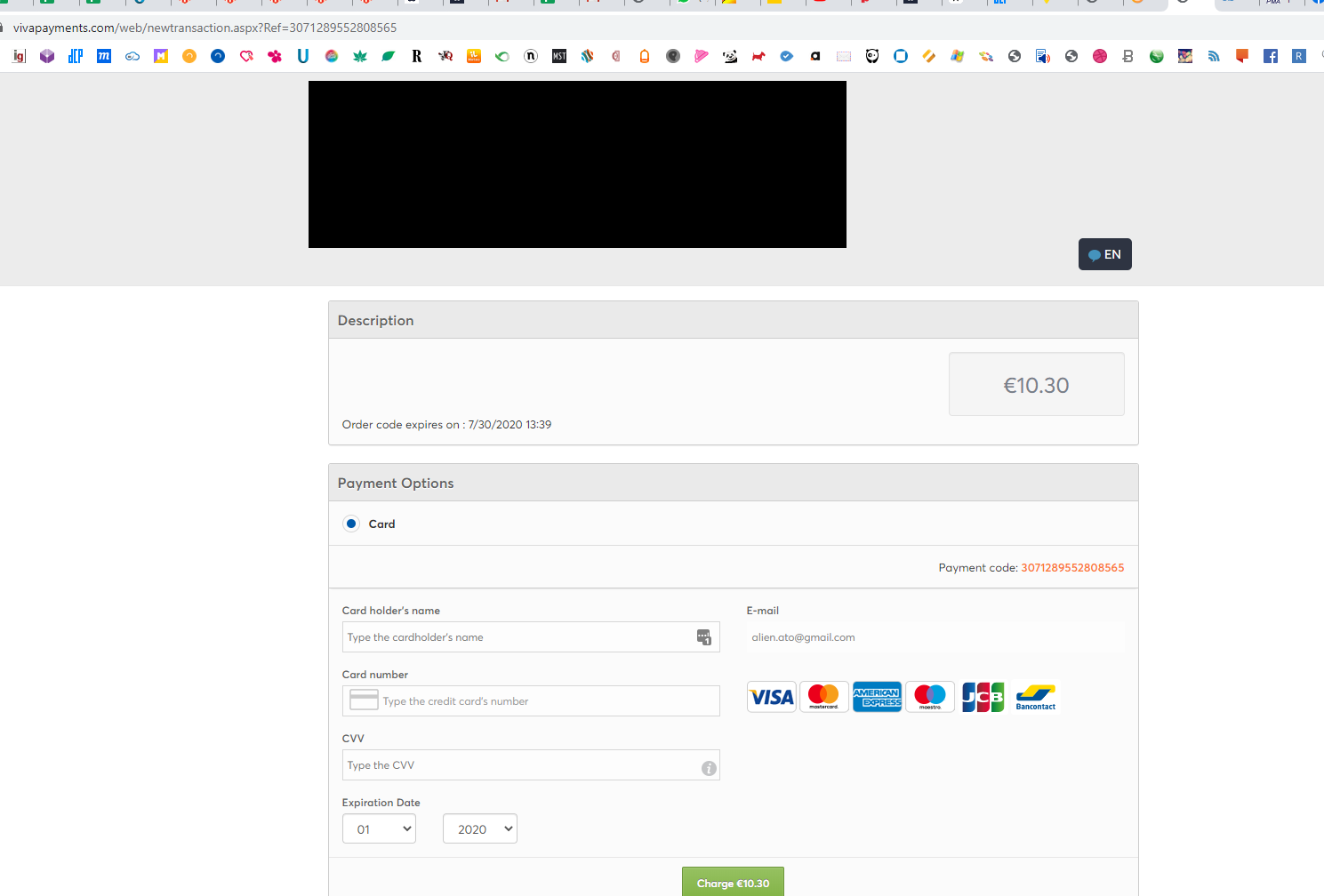The image size is (1324, 896).
Task: Click the keyboard icon in cardholder name field
Action: click(703, 636)
